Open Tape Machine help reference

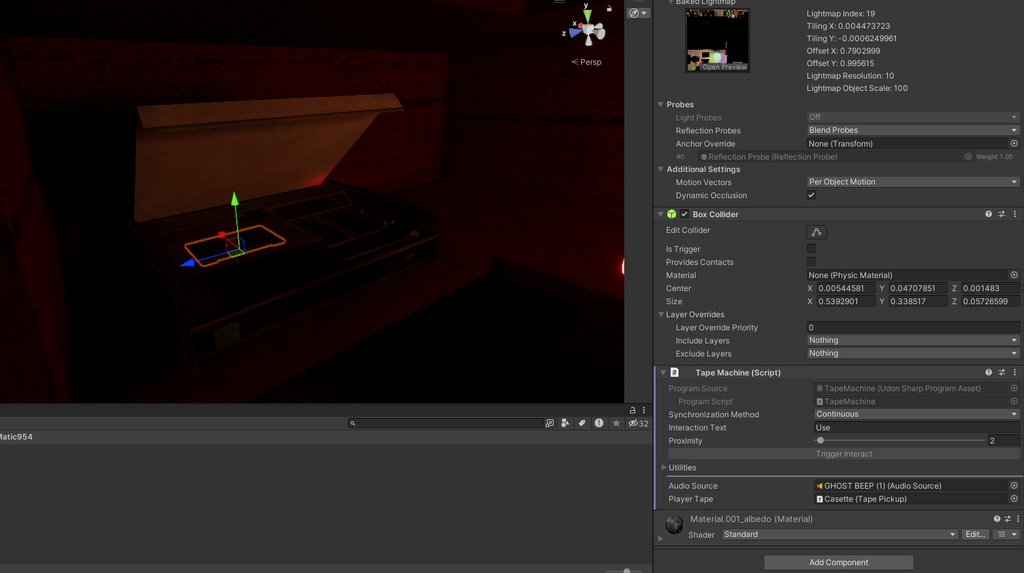988,372
